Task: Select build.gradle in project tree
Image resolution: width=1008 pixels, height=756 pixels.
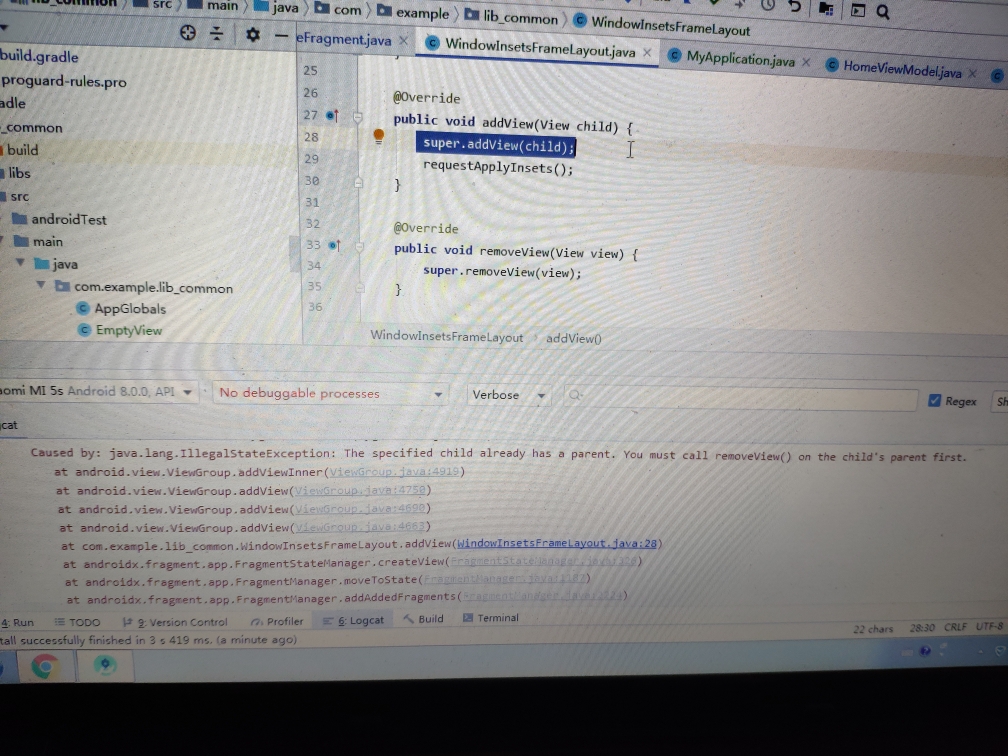Action: 39,56
